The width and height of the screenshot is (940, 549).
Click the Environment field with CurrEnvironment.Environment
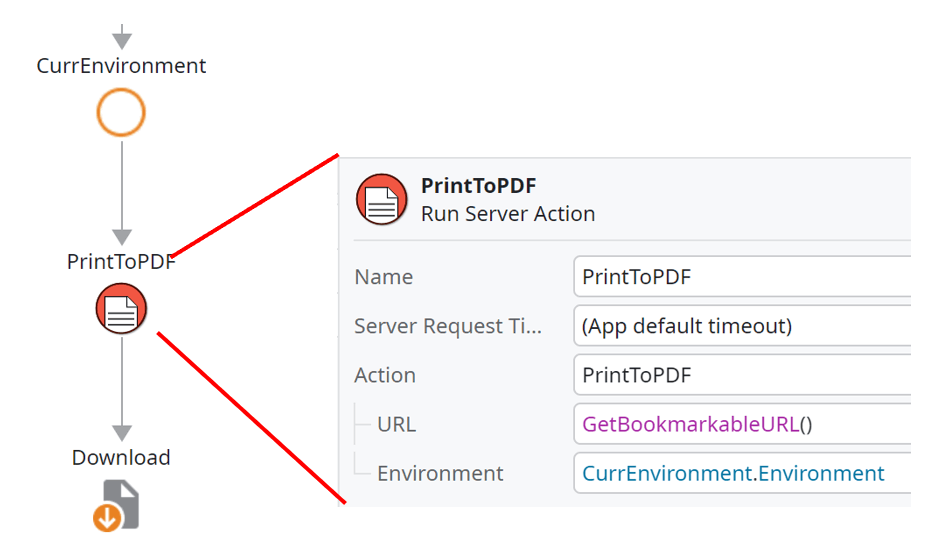742,473
